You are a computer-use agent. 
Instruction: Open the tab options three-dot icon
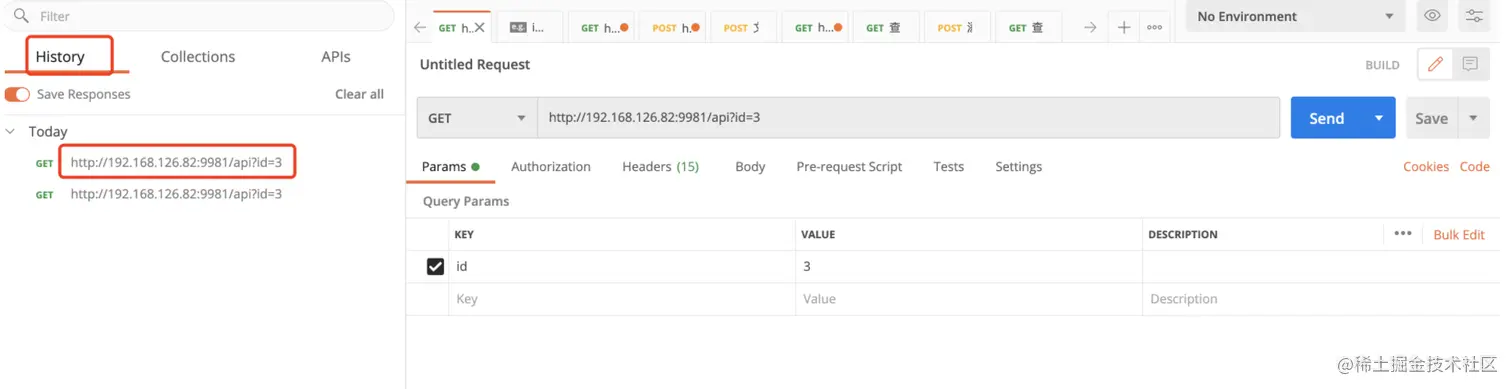[1154, 28]
